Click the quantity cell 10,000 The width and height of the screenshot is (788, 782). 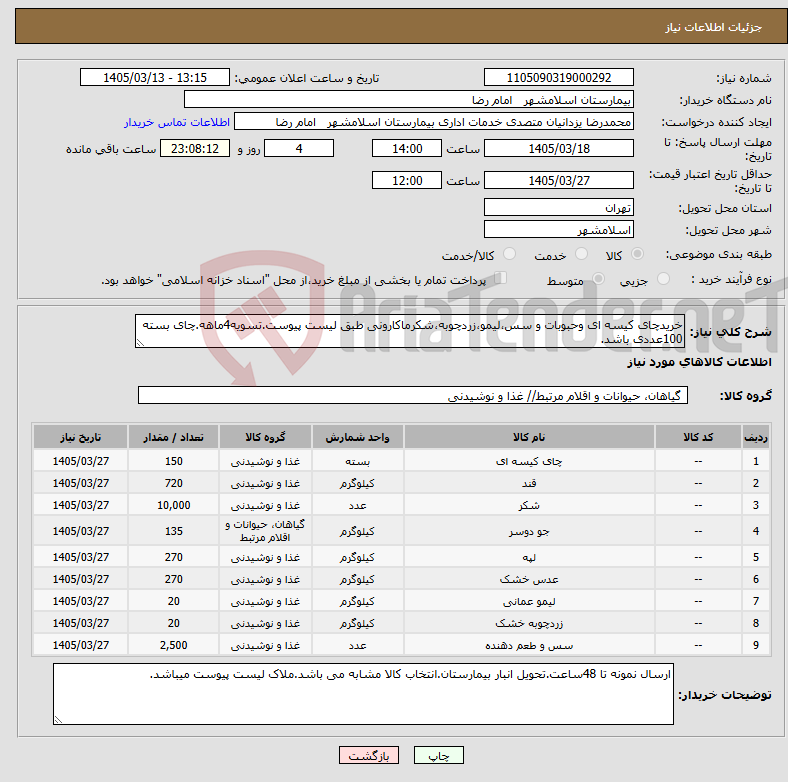click(x=173, y=506)
